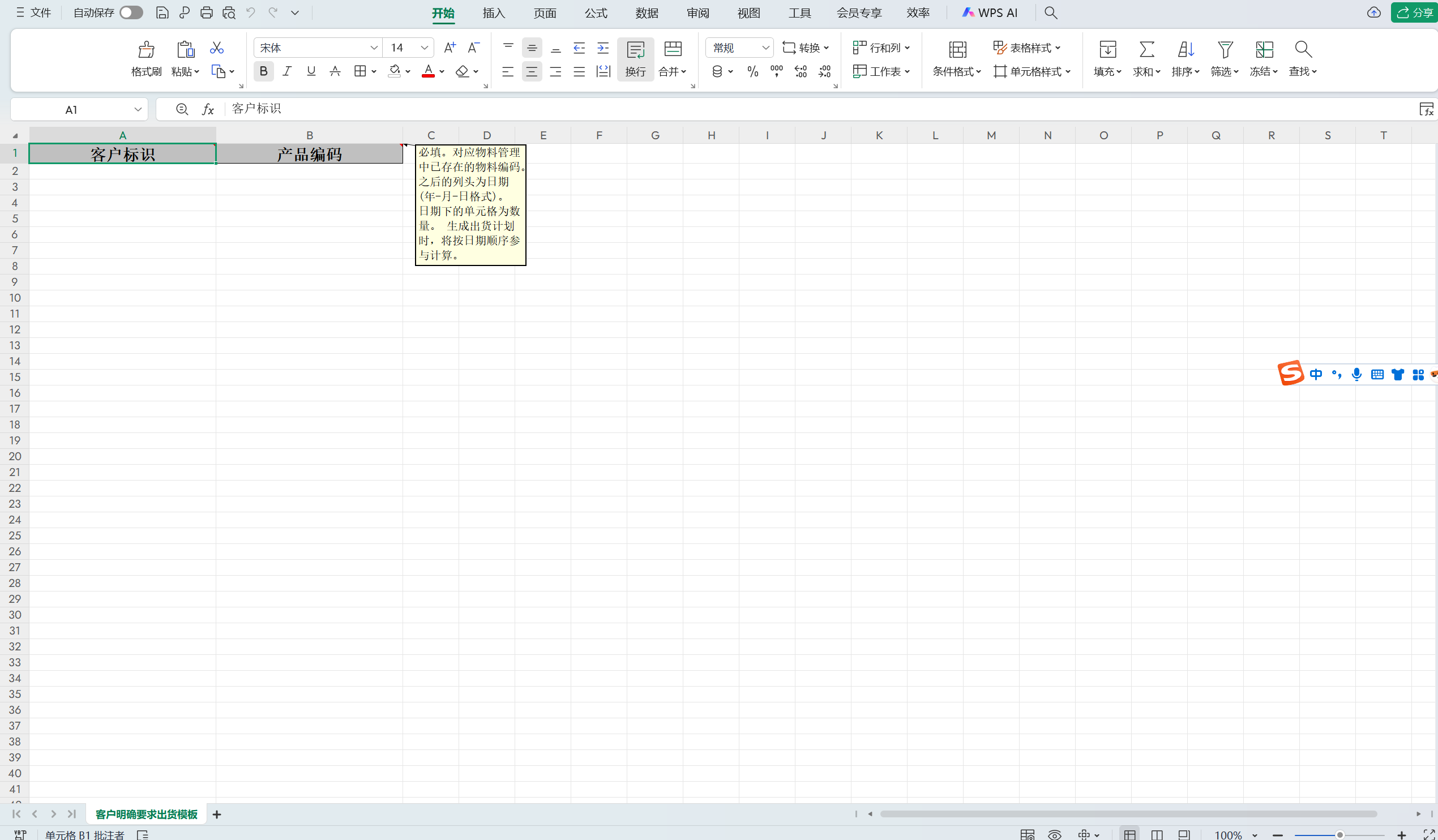Image resolution: width=1438 pixels, height=840 pixels.
Task: Click the Format Painter (格式刷) icon
Action: pos(146,50)
